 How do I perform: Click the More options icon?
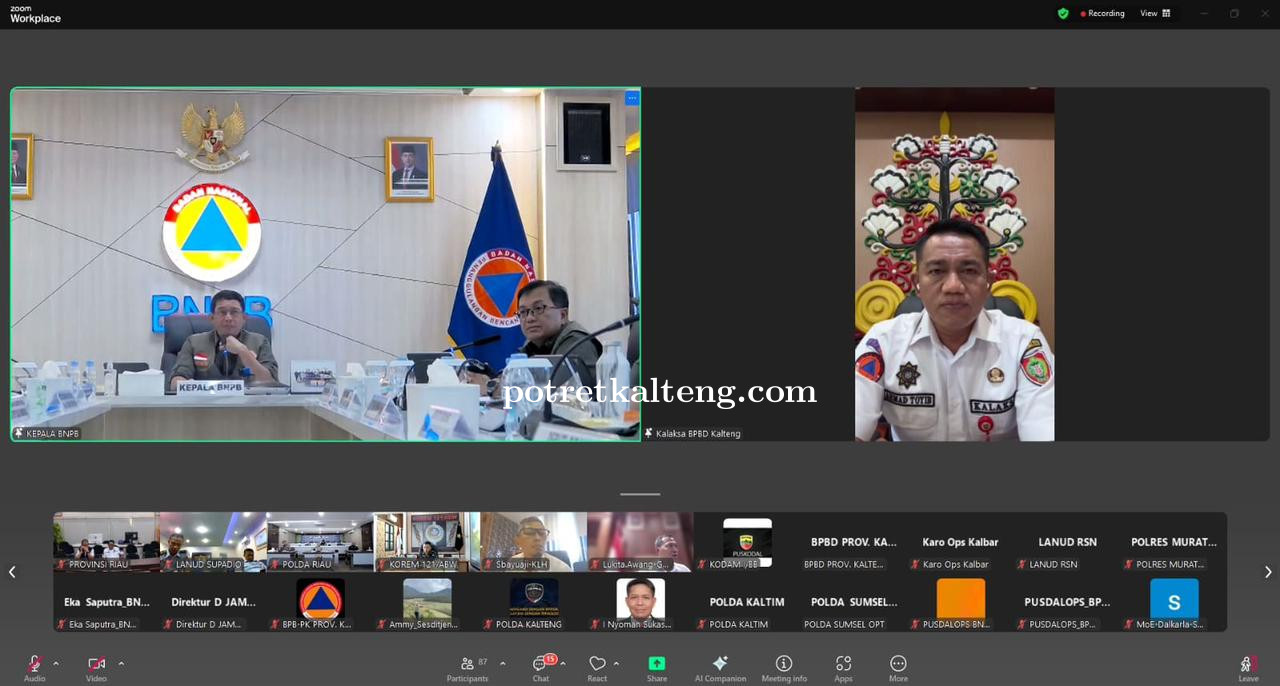click(898, 665)
